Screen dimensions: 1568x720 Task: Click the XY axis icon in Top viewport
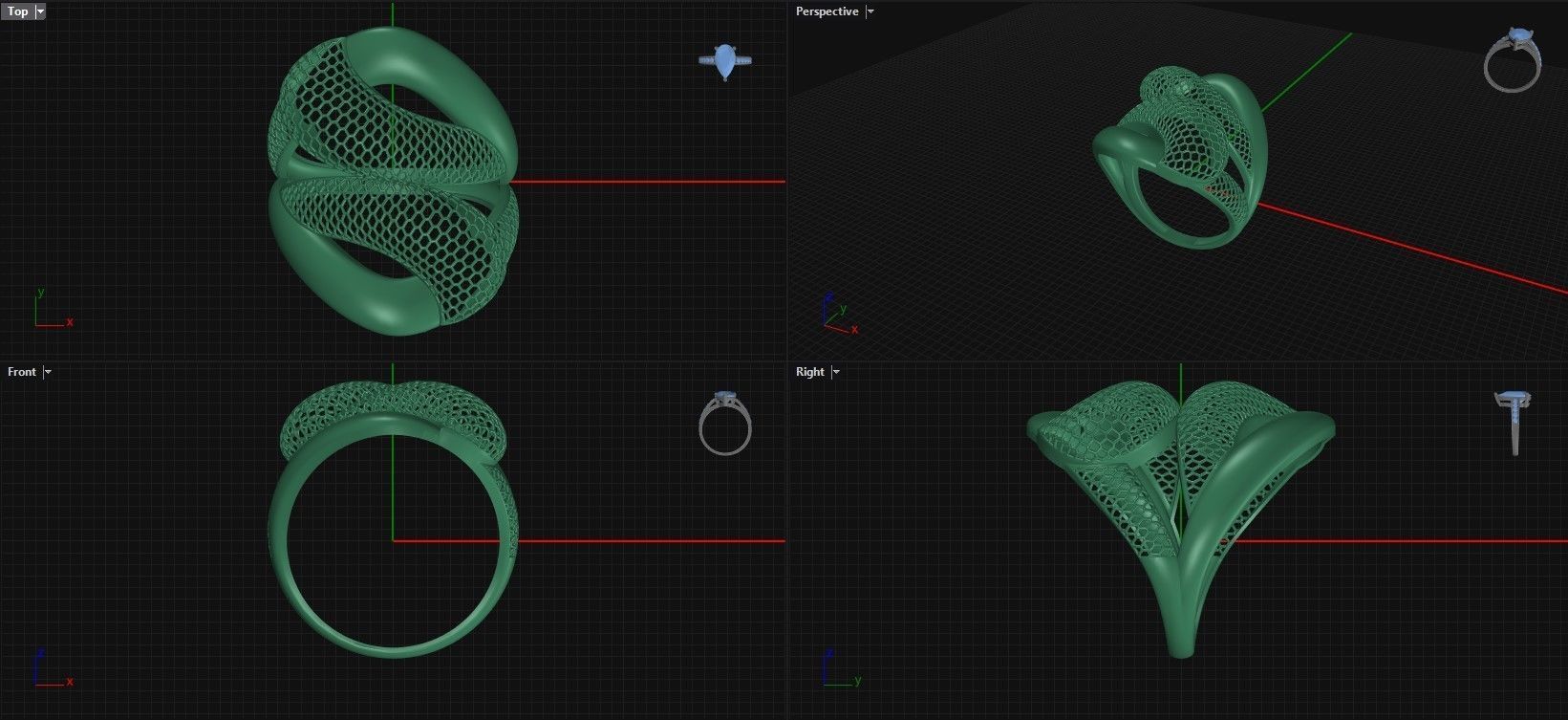(x=54, y=309)
